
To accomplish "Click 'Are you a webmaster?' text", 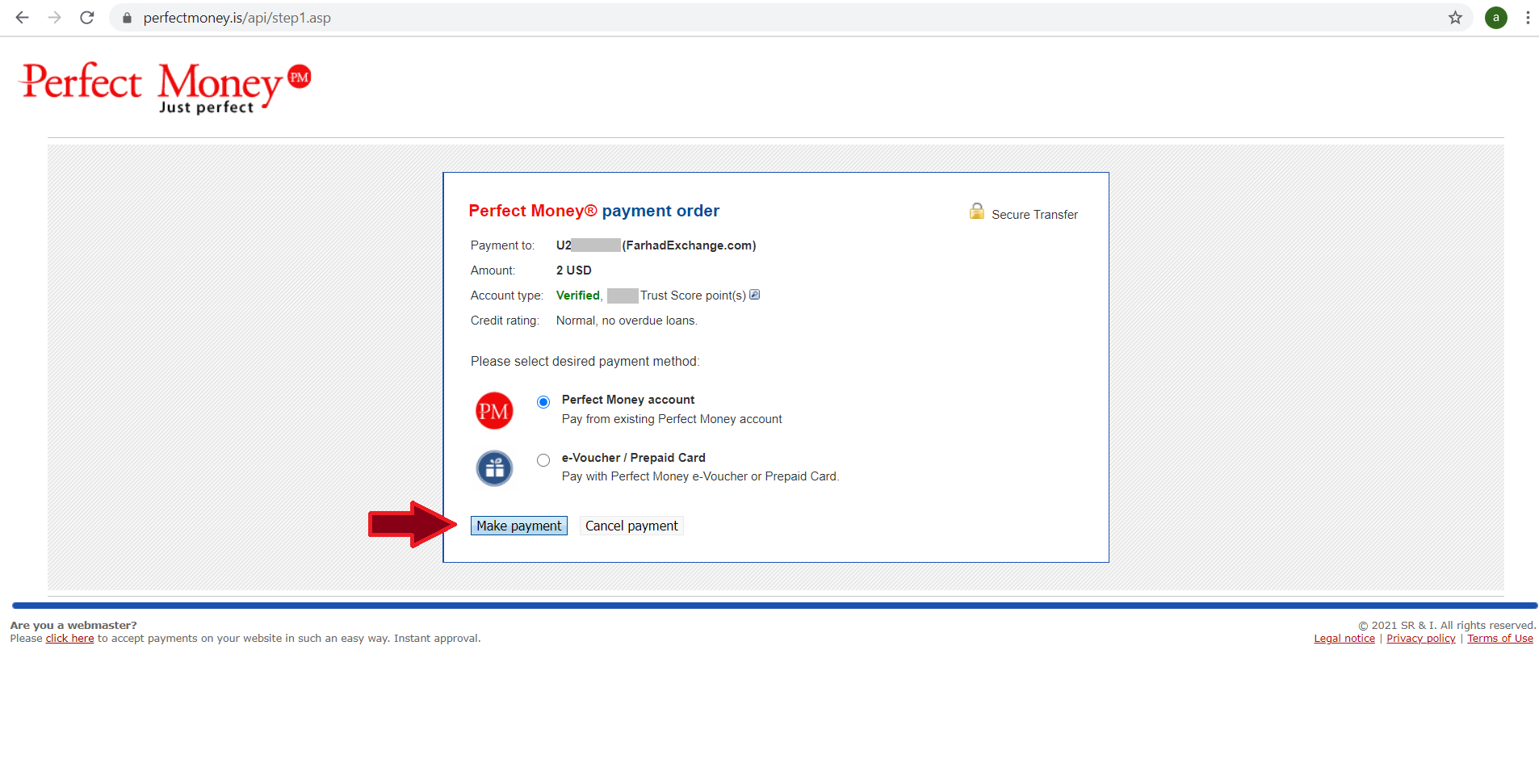I will 73,626.
